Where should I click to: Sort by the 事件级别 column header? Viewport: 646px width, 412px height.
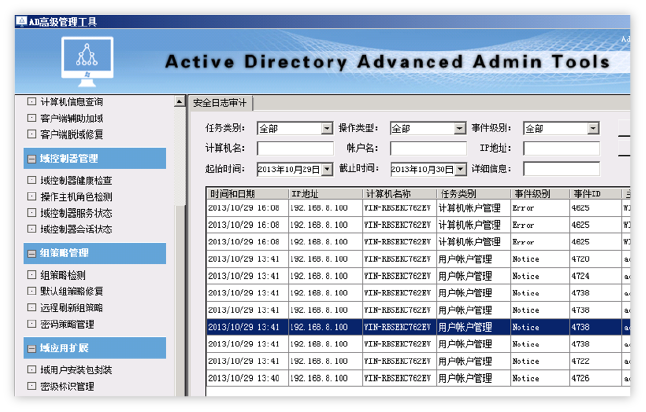coord(541,194)
